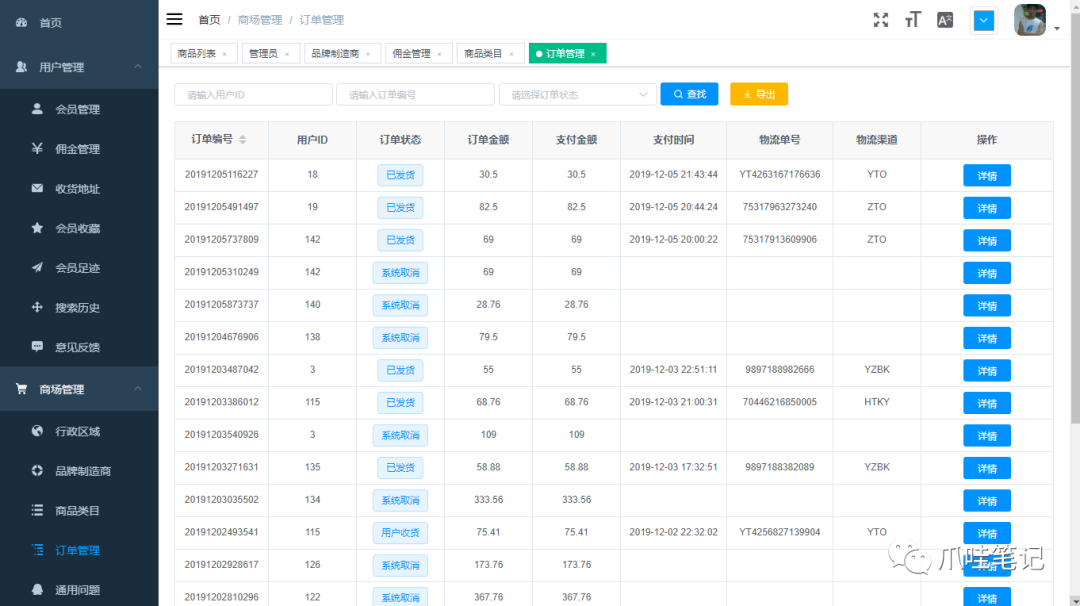Screen dimensions: 1080x606
Task: Toggle the hamburger sidebar collapse icon
Action: [x=174, y=19]
